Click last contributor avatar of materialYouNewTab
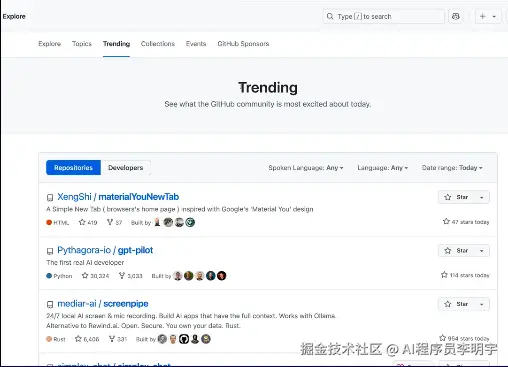Image resolution: width=508 pixels, height=367 pixels. point(190,222)
